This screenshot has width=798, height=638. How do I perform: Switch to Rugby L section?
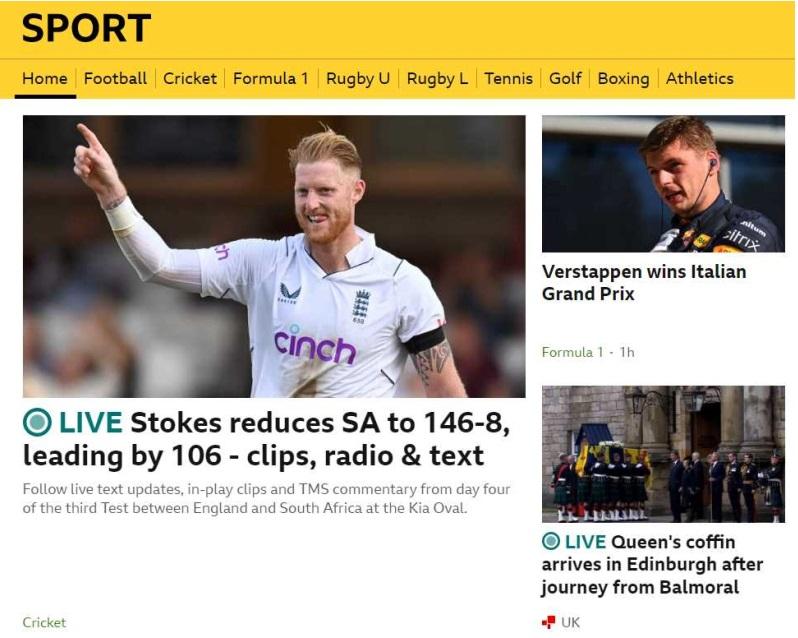(x=437, y=78)
